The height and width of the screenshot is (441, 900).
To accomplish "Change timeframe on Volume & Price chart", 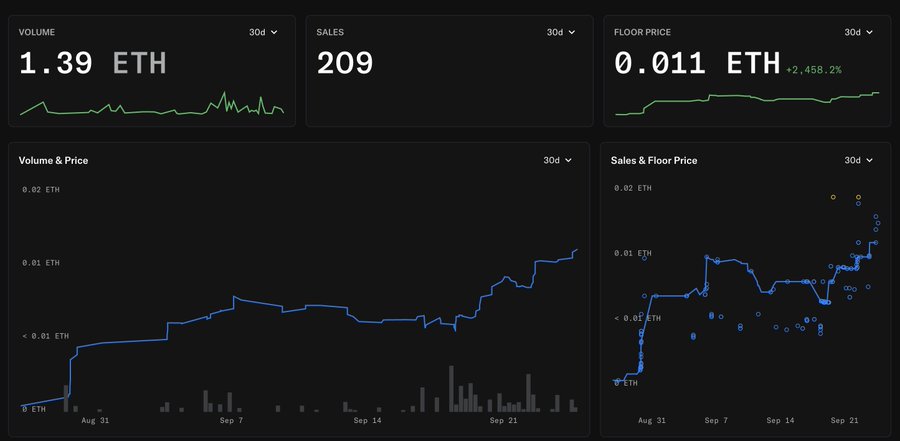I will pyautogui.click(x=557, y=160).
